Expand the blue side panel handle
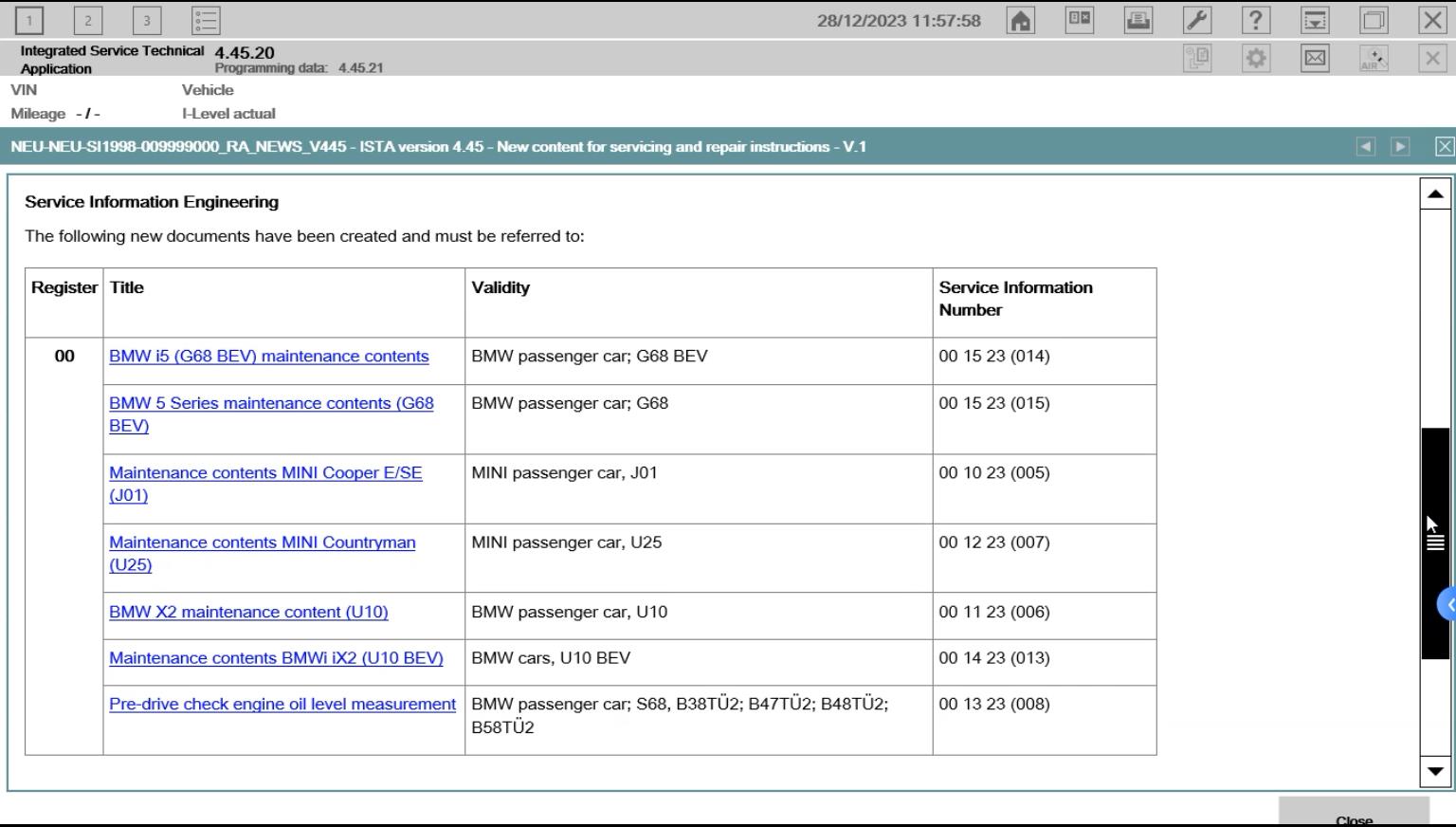Screen dimensions: 1456x827 pyautogui.click(x=1447, y=604)
